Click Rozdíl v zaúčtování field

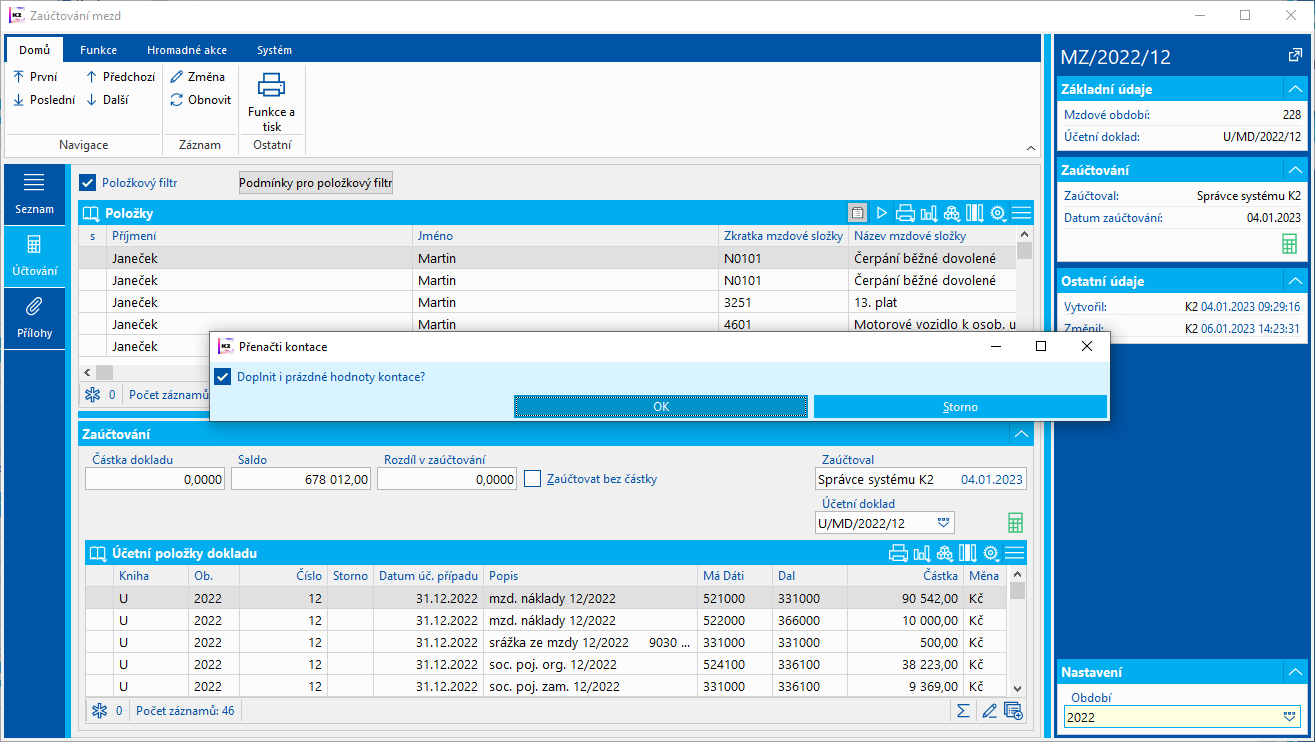click(x=447, y=480)
